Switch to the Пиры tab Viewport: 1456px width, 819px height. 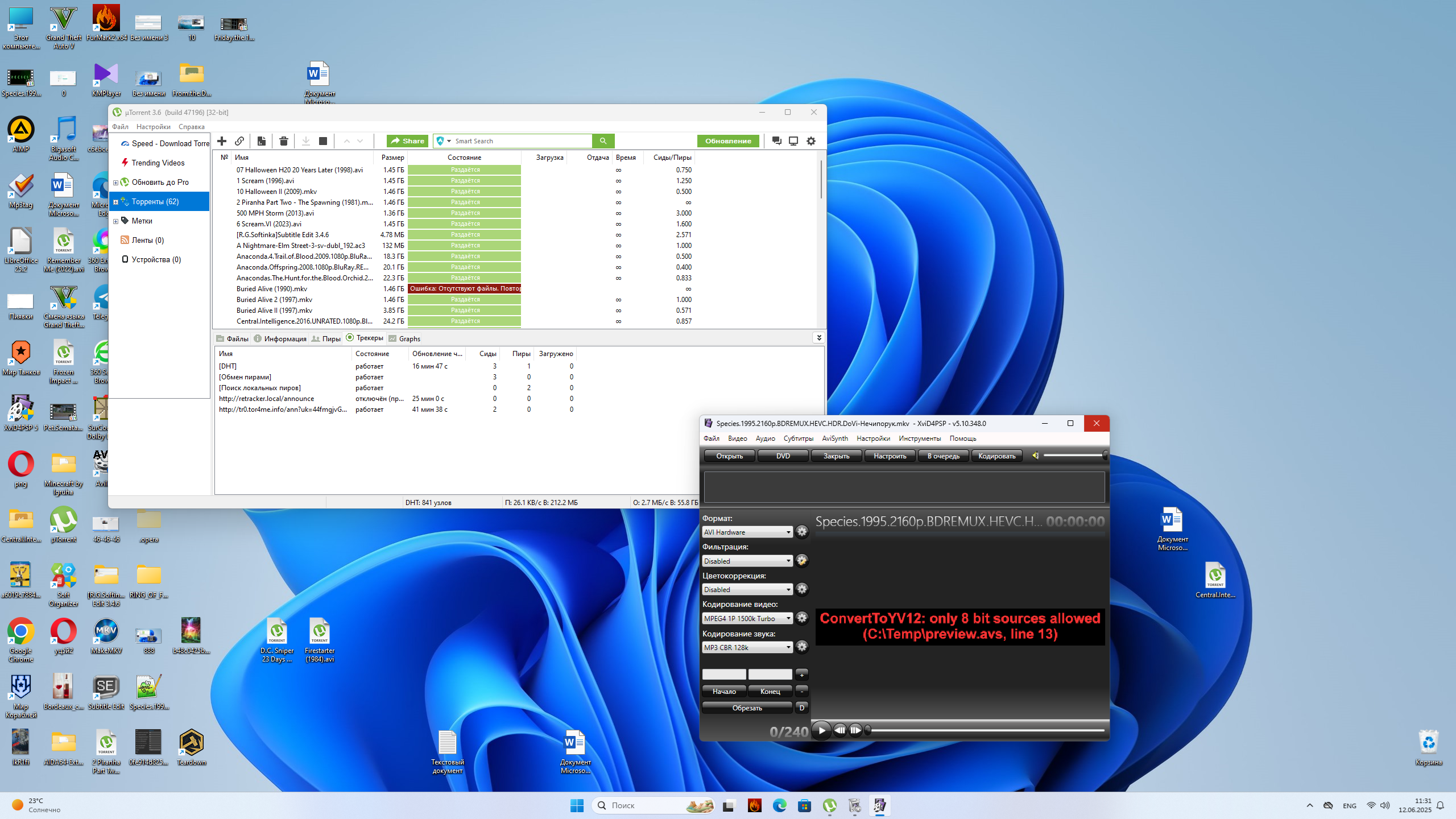pos(326,338)
